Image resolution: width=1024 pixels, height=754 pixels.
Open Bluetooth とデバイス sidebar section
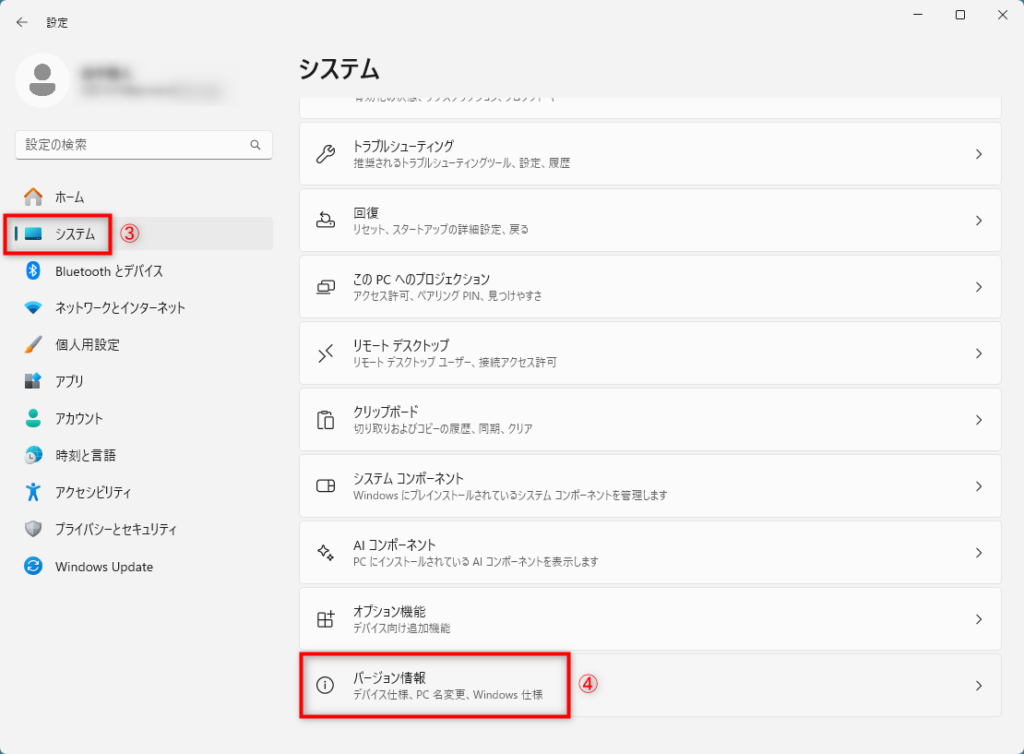[x=109, y=271]
